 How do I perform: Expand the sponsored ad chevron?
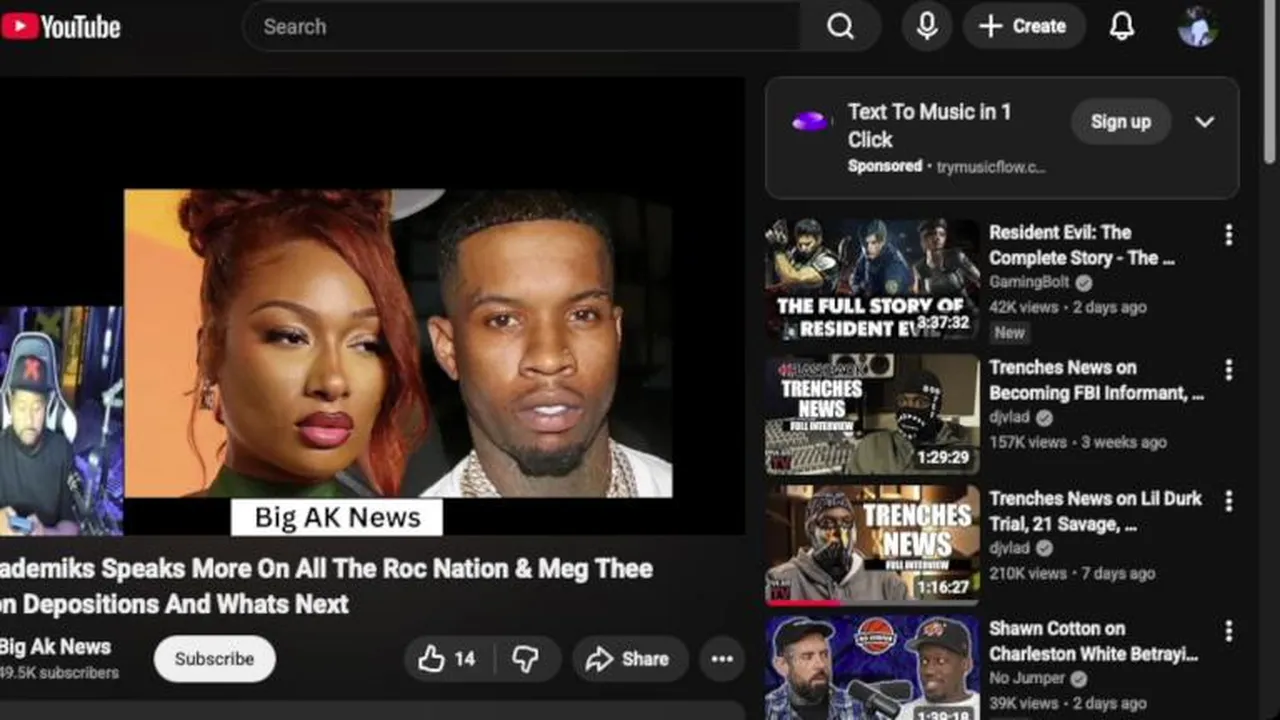click(x=1204, y=122)
